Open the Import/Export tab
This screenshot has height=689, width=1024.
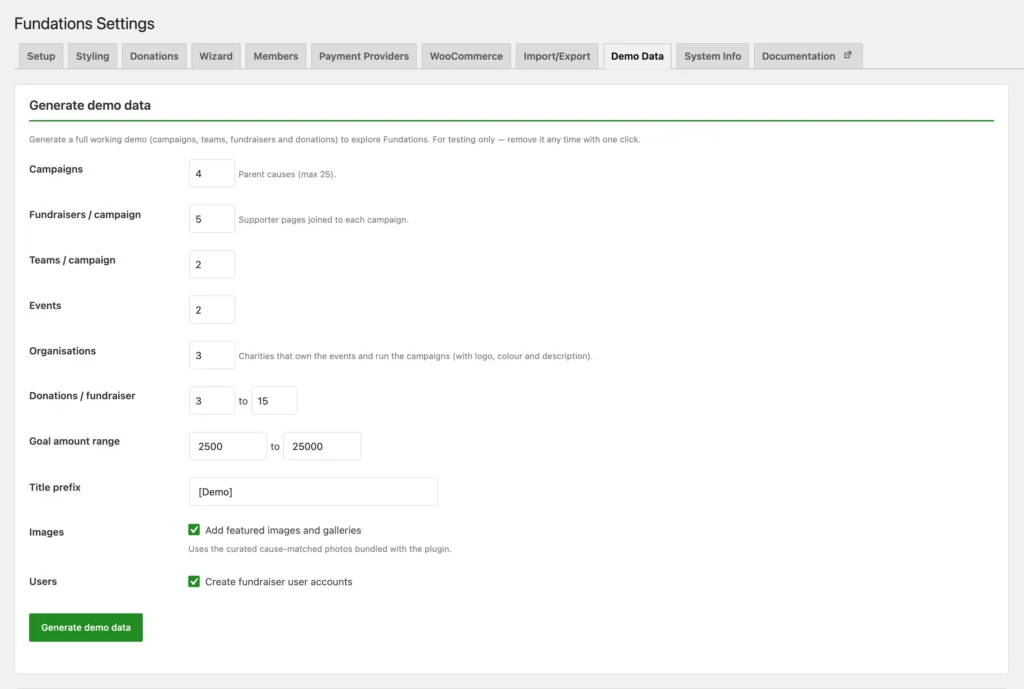(556, 56)
